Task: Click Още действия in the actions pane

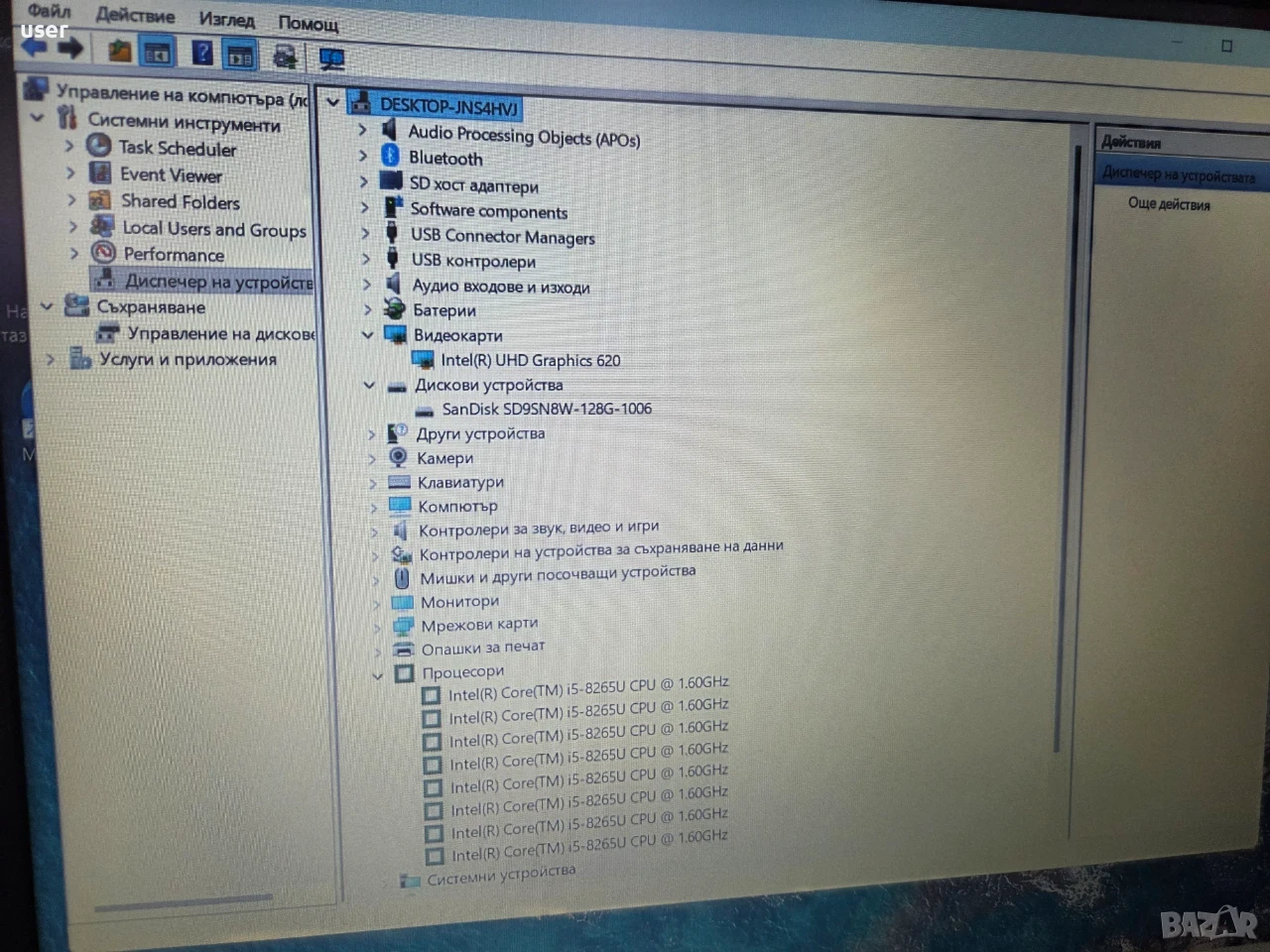Action: [x=1169, y=204]
